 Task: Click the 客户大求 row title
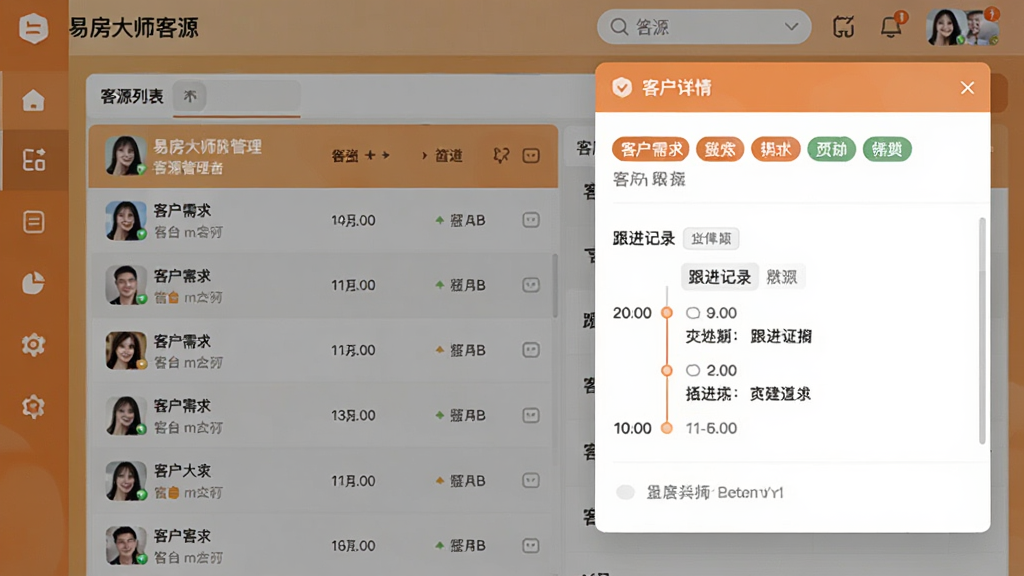coord(182,471)
